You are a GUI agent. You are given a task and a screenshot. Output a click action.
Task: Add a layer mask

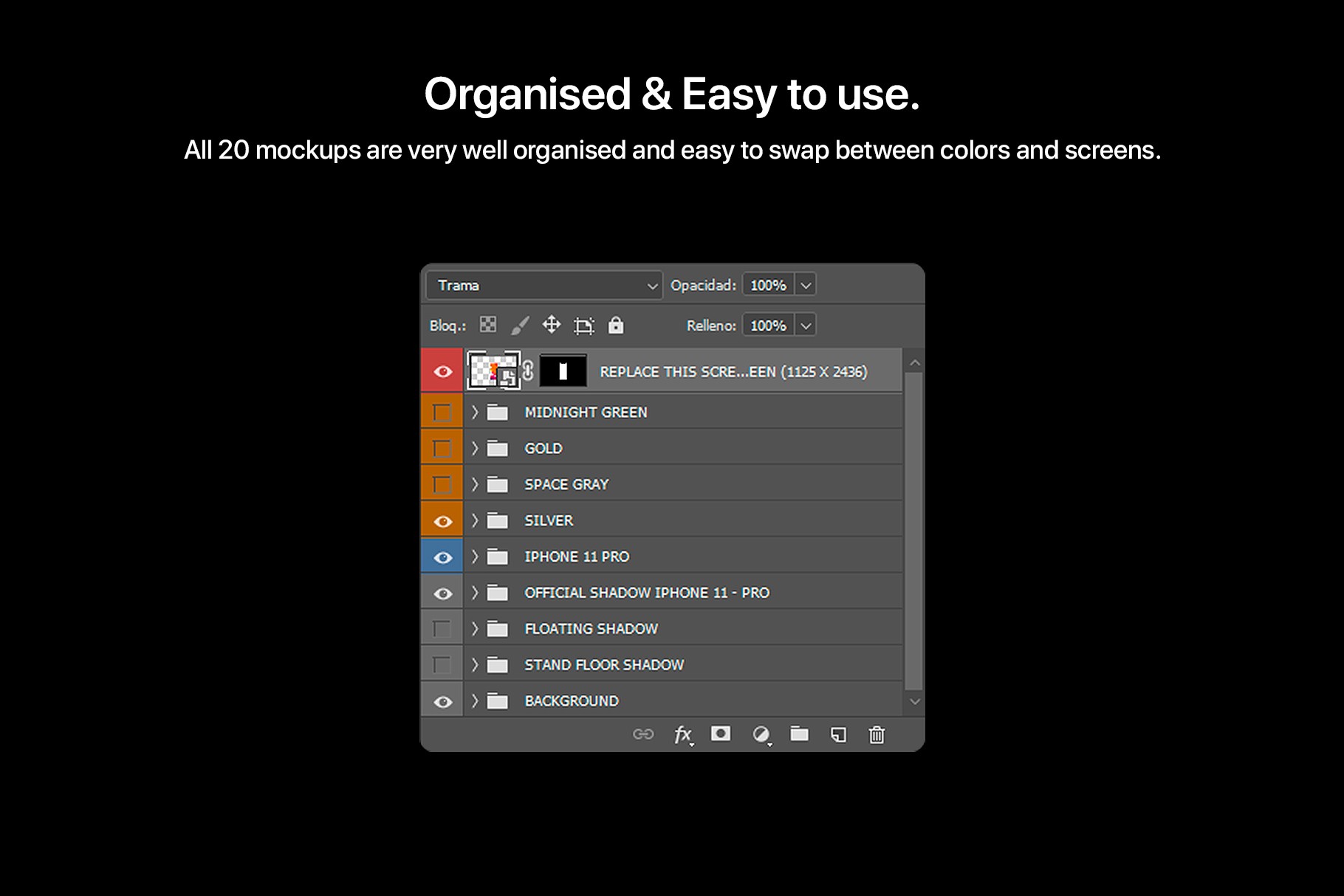coord(721,734)
